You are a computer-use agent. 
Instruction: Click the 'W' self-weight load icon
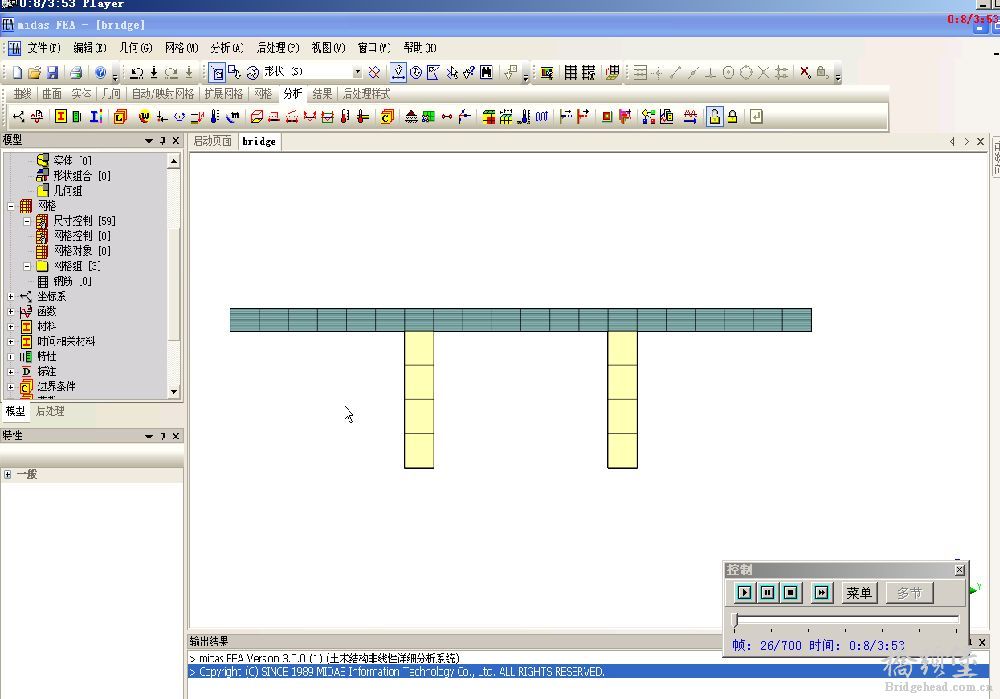143,116
